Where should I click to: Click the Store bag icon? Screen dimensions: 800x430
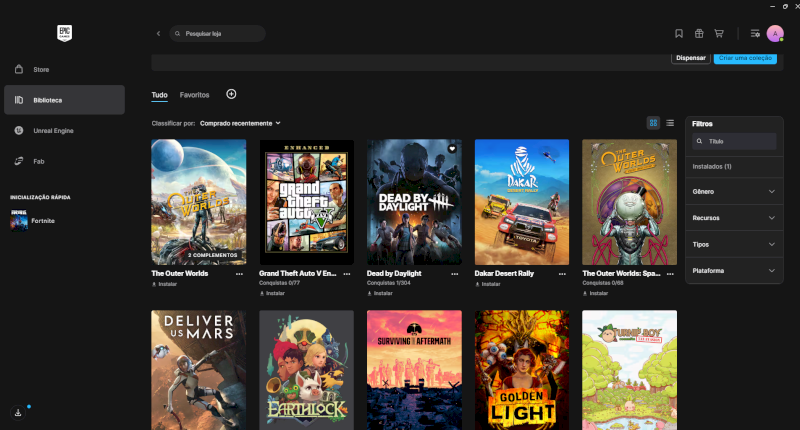[x=19, y=69]
